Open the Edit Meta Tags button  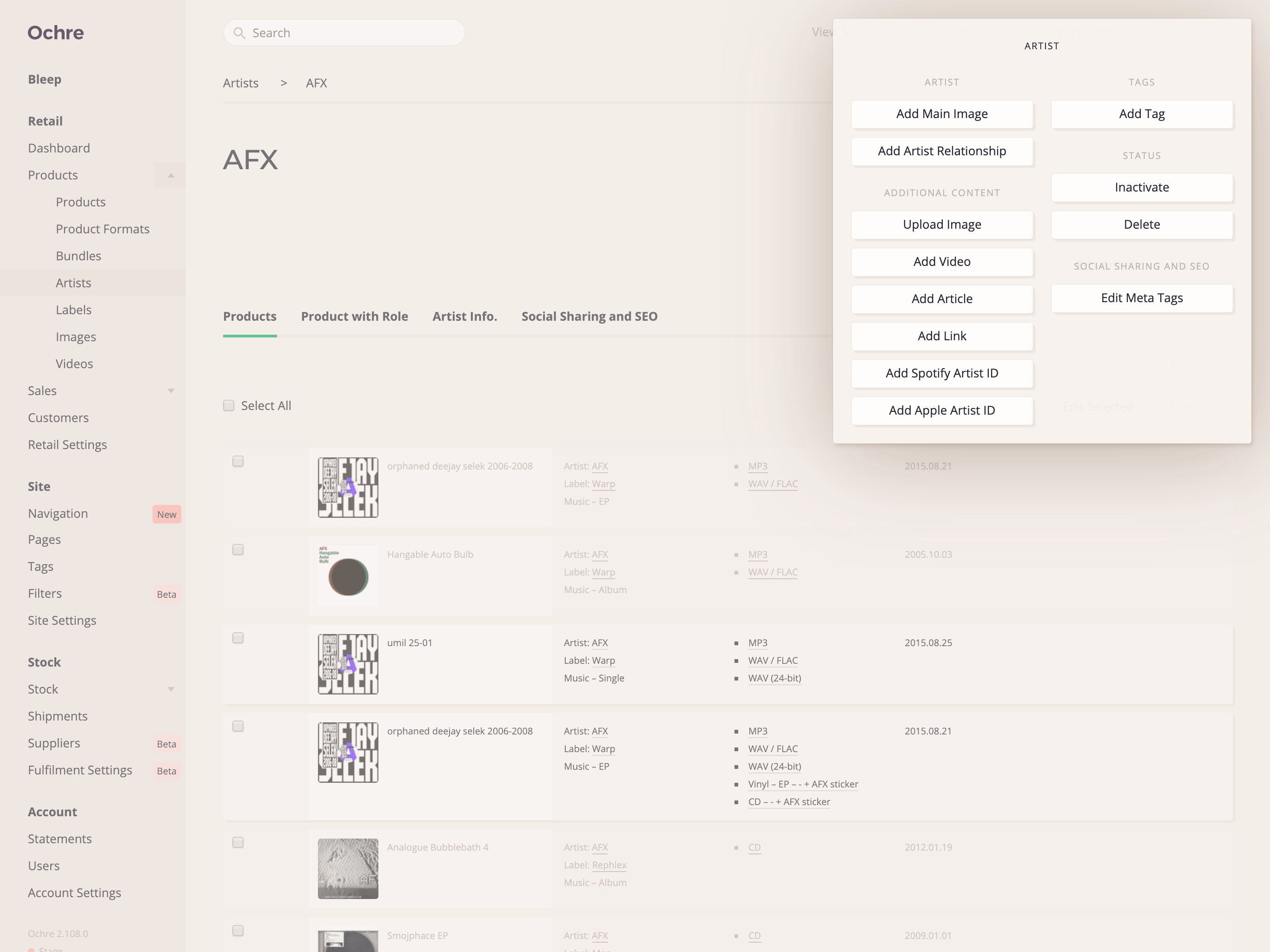coord(1141,298)
